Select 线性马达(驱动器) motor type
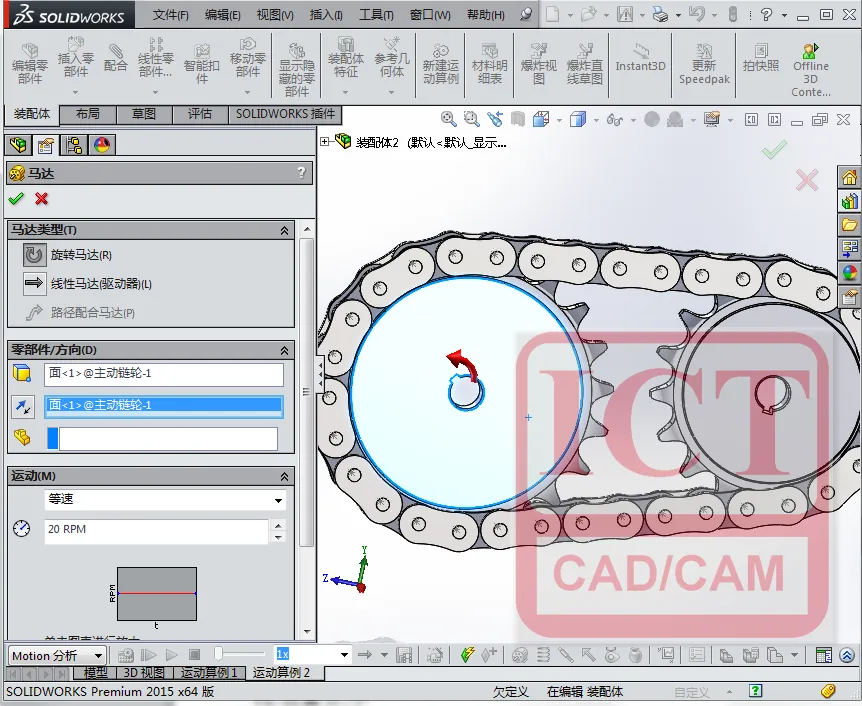The width and height of the screenshot is (862, 706). coord(34,283)
